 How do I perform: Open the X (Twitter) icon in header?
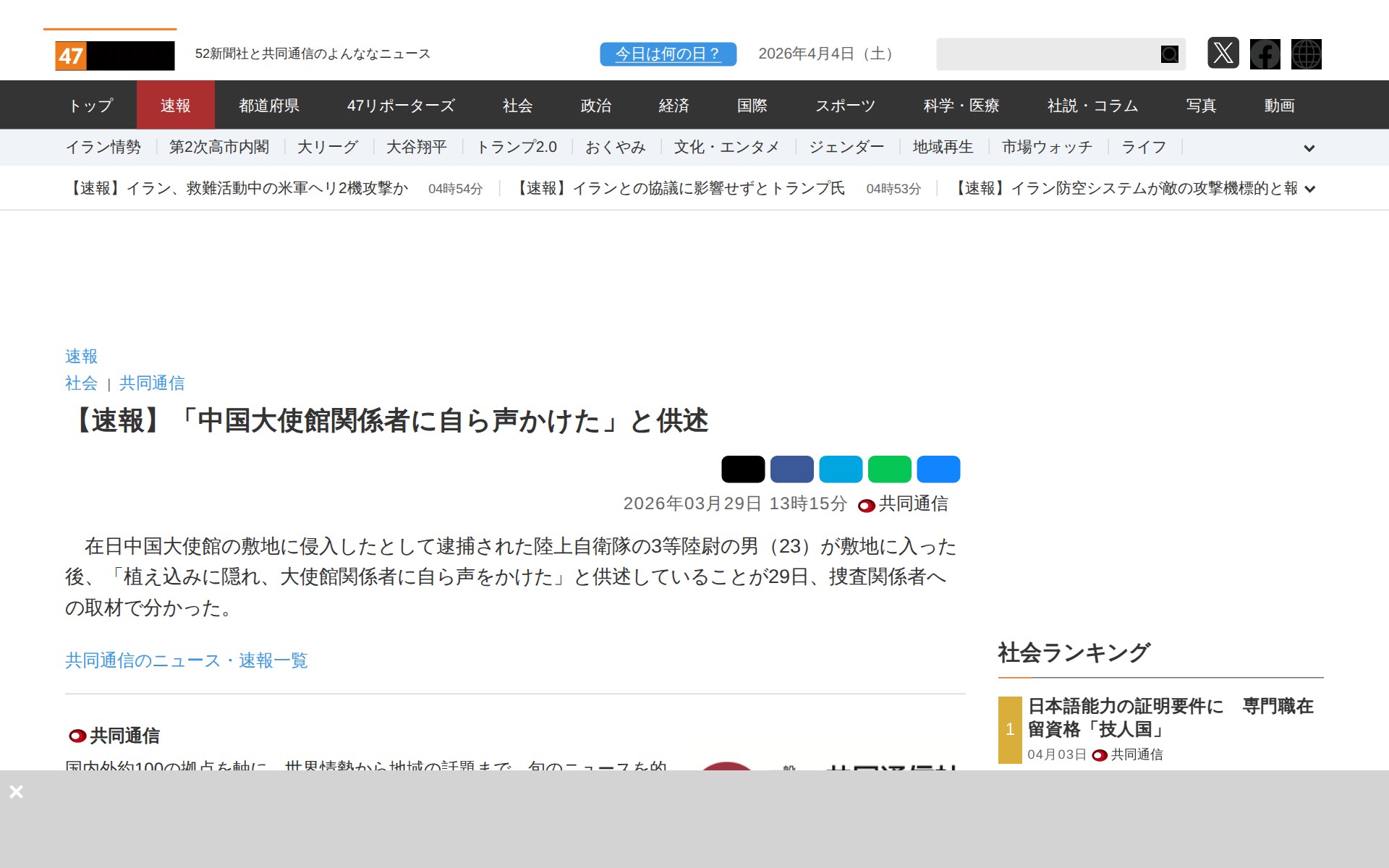pyautogui.click(x=1223, y=54)
